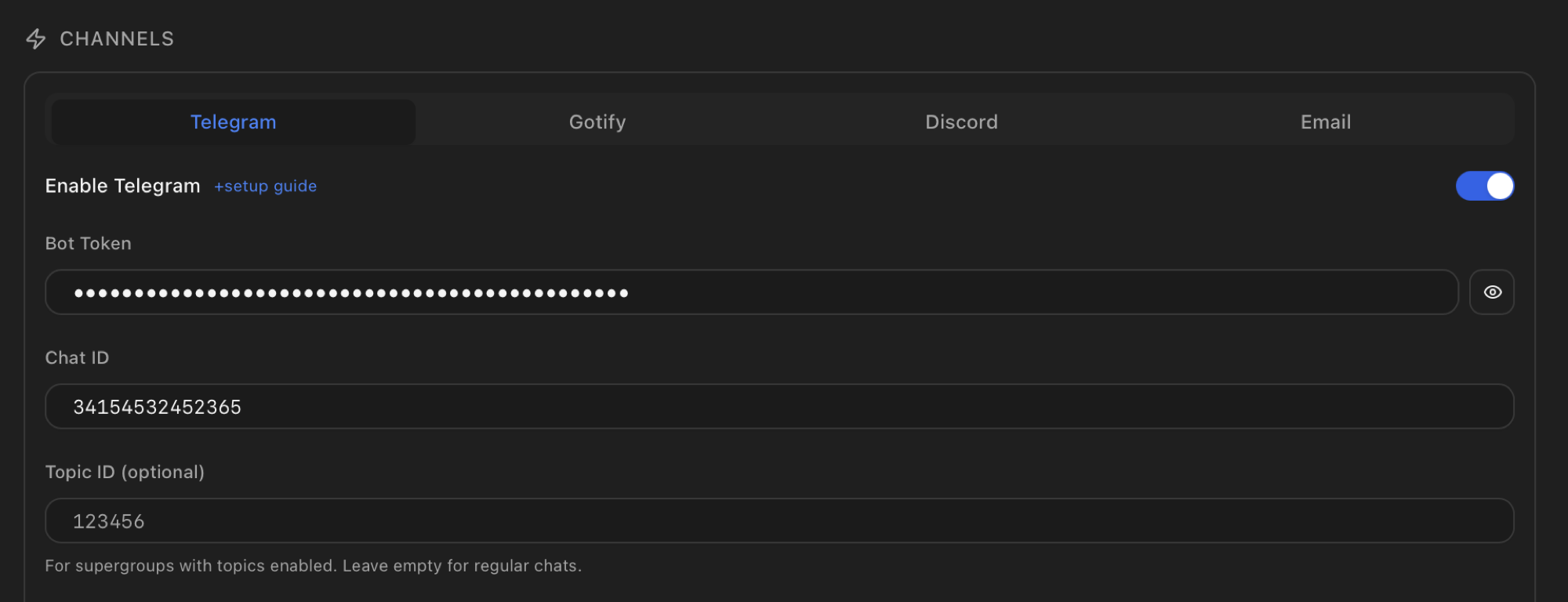1568x602 pixels.
Task: Select the Discord tab
Action: pos(961,122)
